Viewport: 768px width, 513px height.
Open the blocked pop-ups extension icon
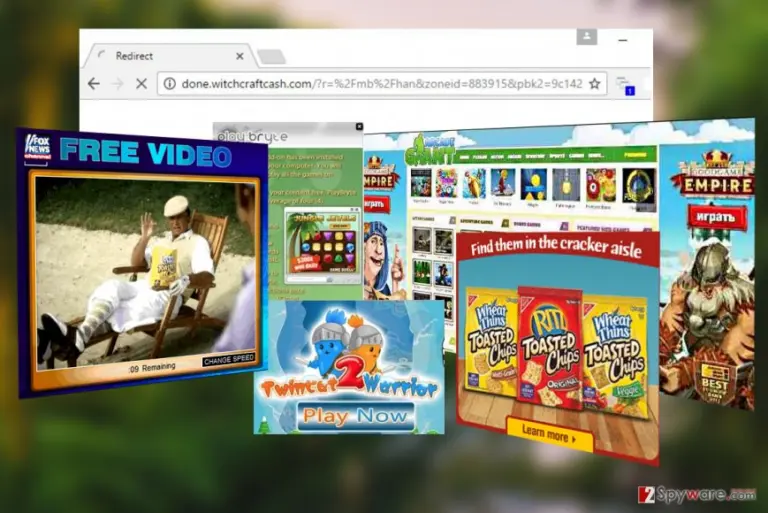click(x=625, y=86)
